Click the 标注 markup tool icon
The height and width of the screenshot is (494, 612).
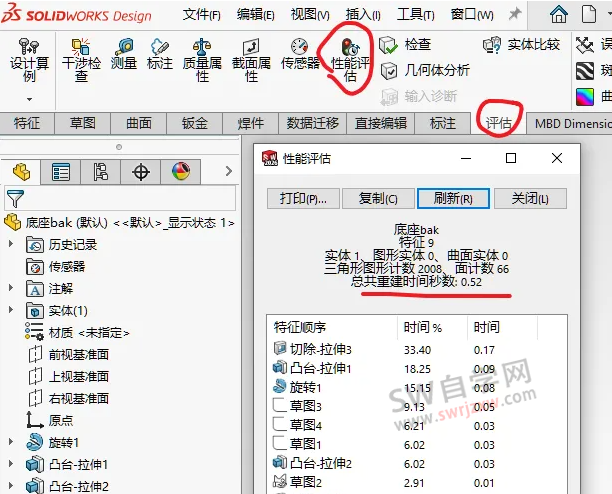click(160, 55)
